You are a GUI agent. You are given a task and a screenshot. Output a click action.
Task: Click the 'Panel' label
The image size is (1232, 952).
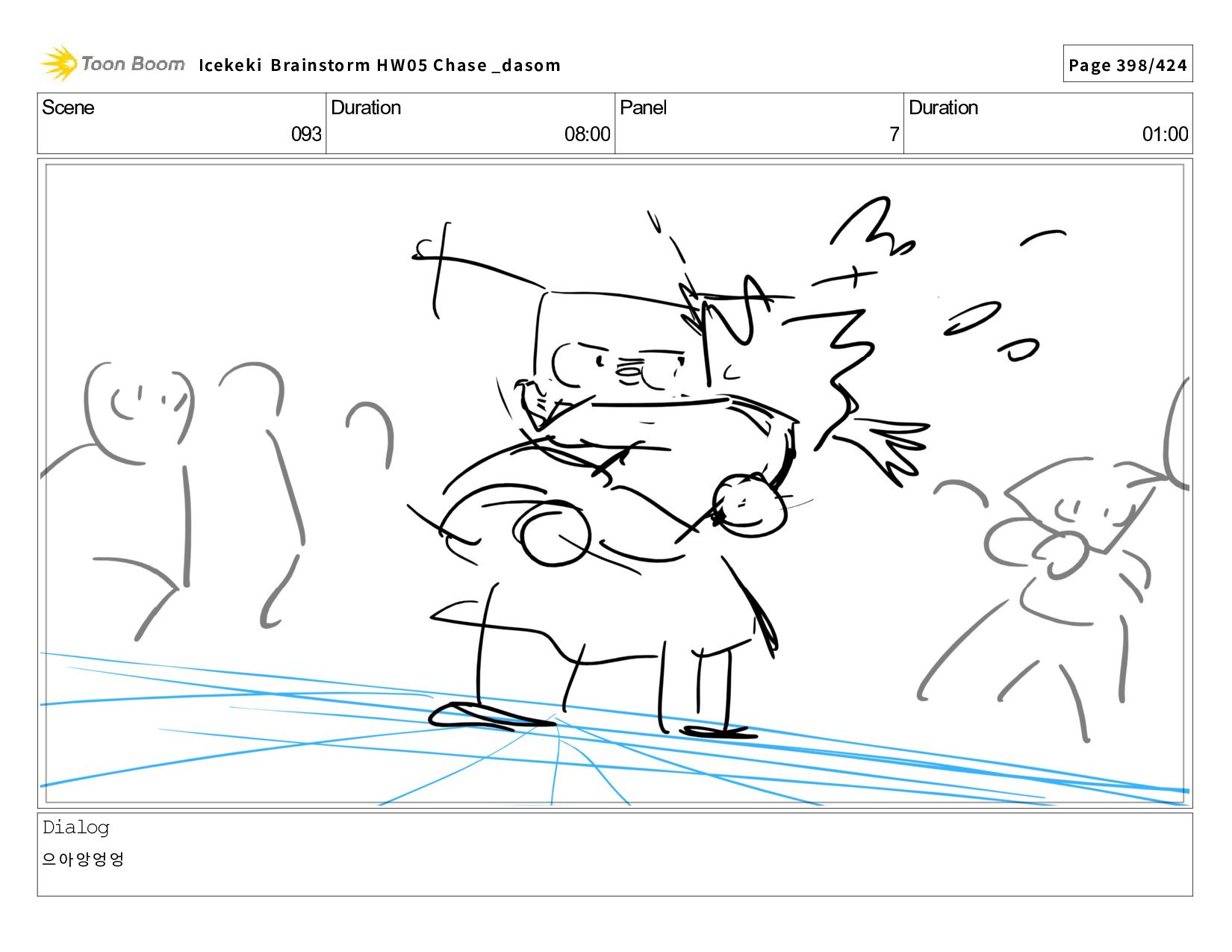pyautogui.click(x=643, y=108)
